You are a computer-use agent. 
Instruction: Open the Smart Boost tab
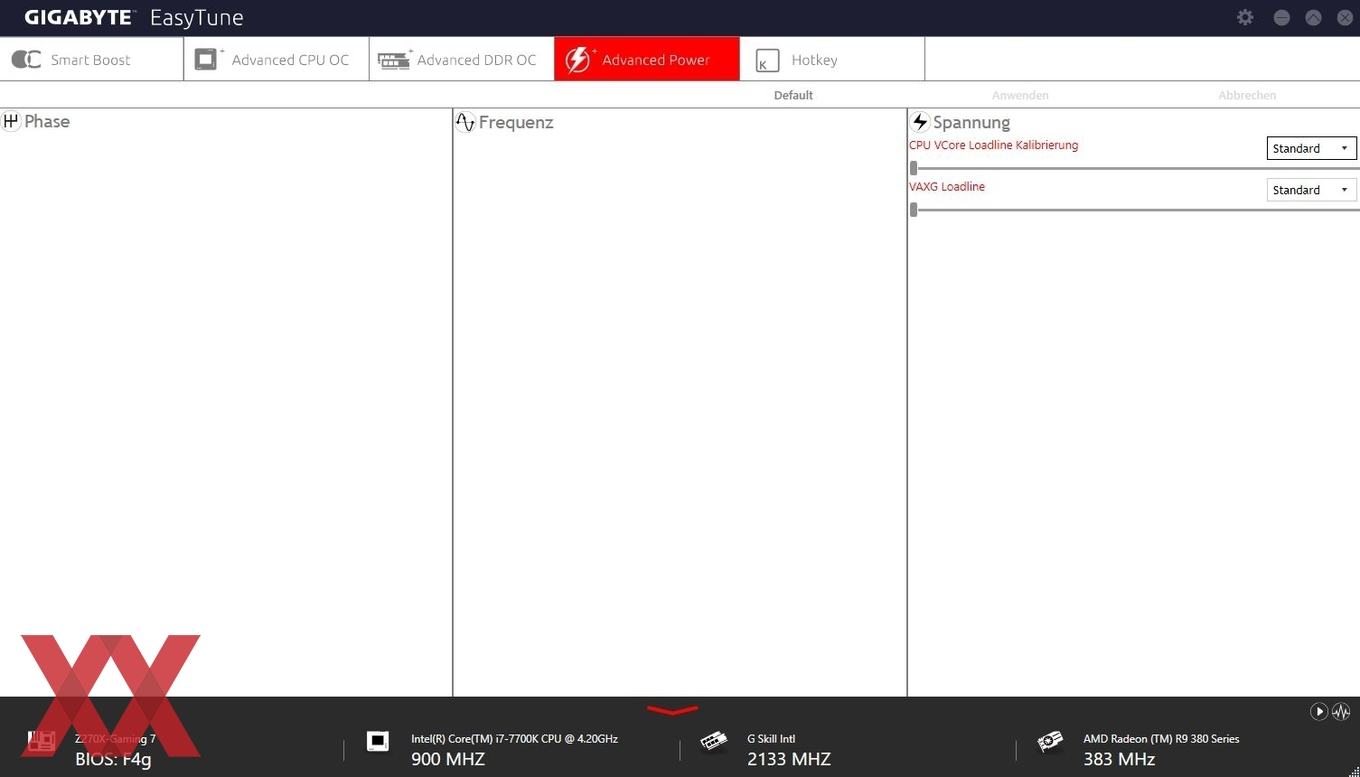92,59
